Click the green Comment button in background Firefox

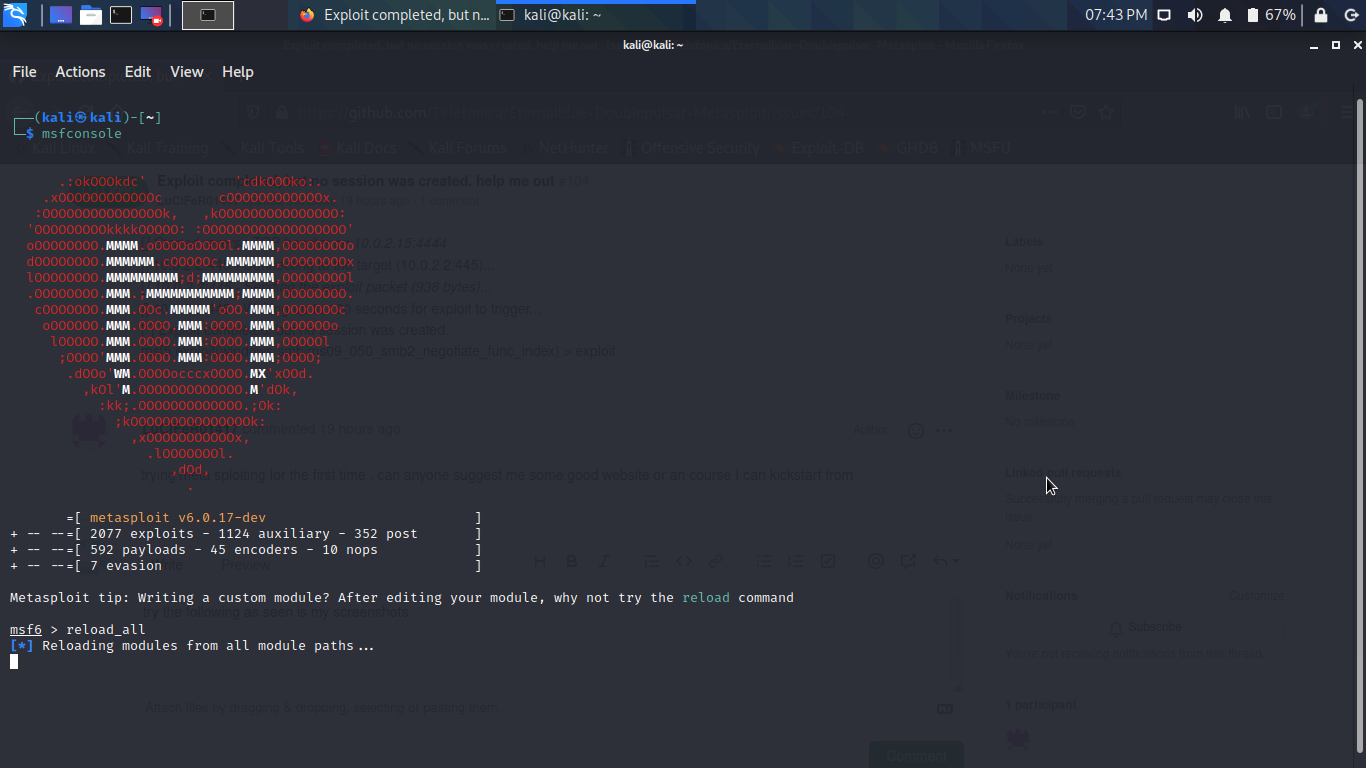click(x=916, y=756)
